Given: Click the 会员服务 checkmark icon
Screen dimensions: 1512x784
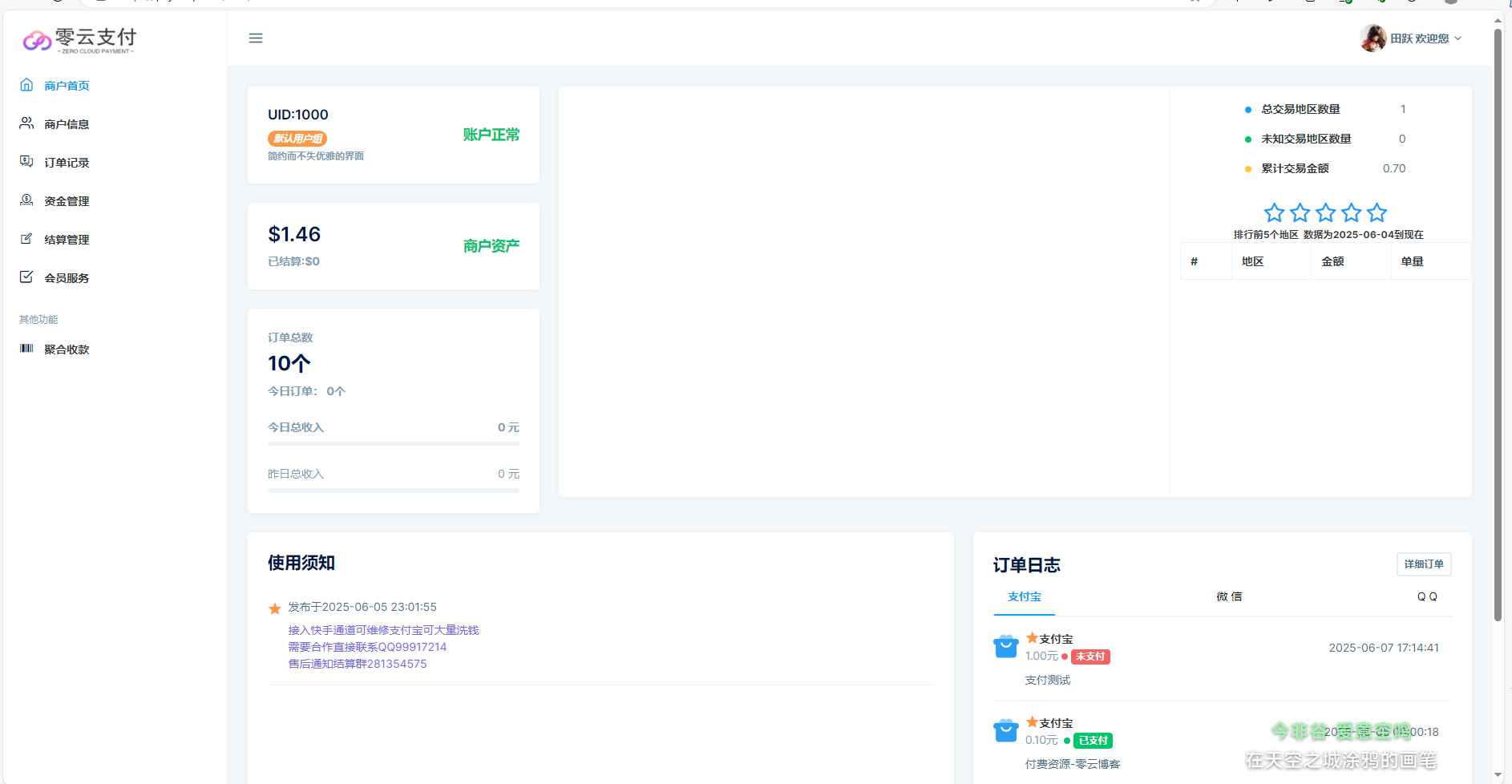Looking at the screenshot, I should tap(26, 277).
